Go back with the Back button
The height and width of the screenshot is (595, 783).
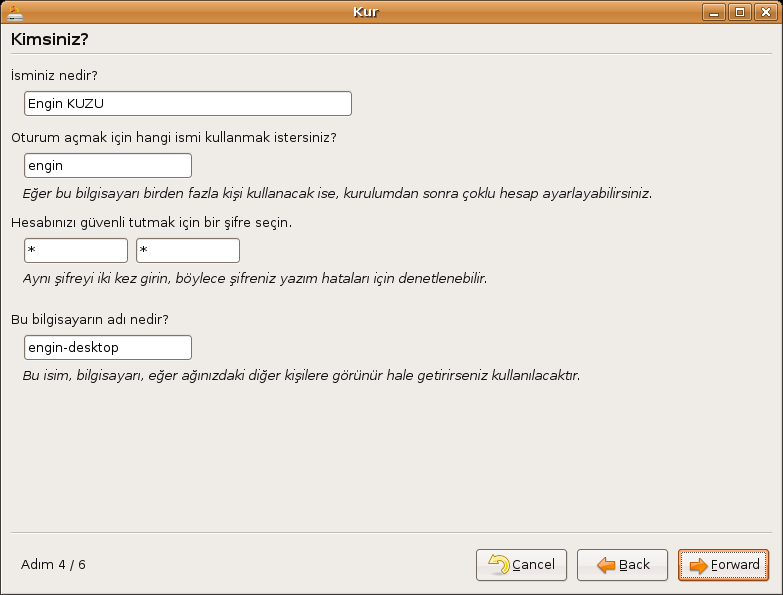622,565
